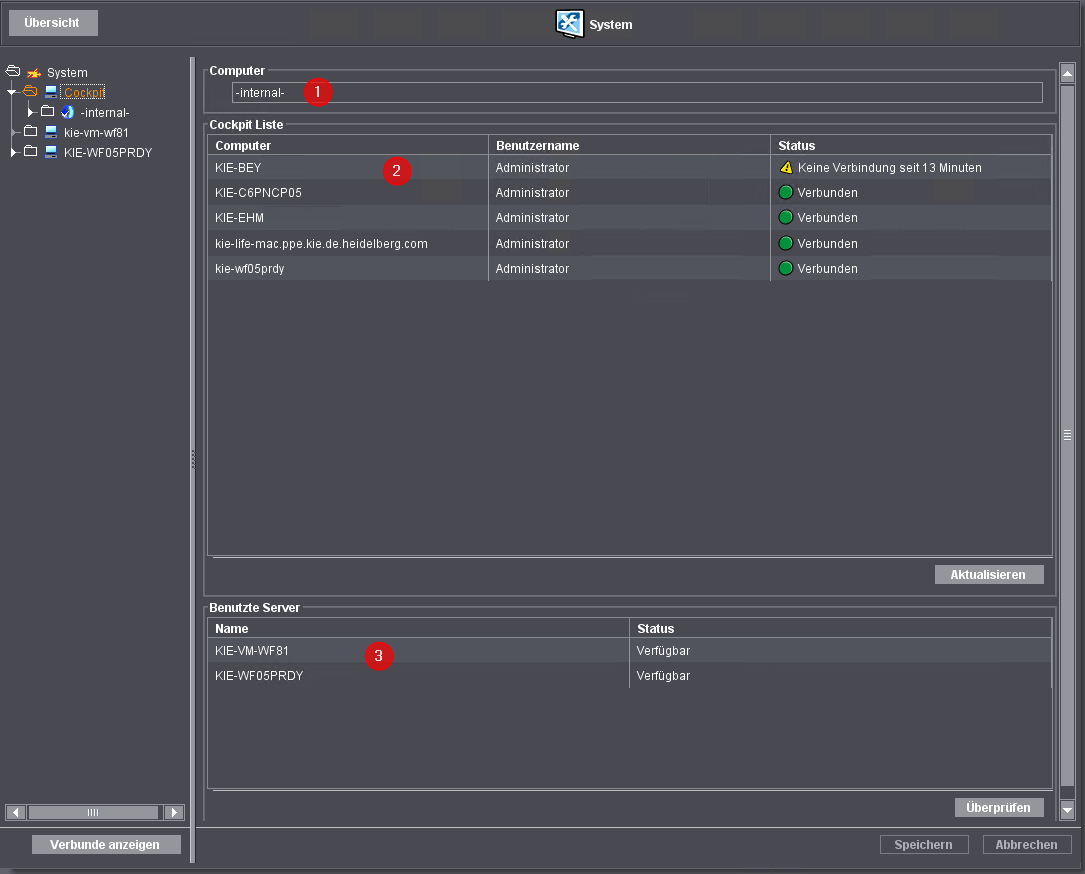The image size is (1085, 874).
Task: Click the computer icon beside KIE-WF05PRDY tree item
Action: point(51,152)
